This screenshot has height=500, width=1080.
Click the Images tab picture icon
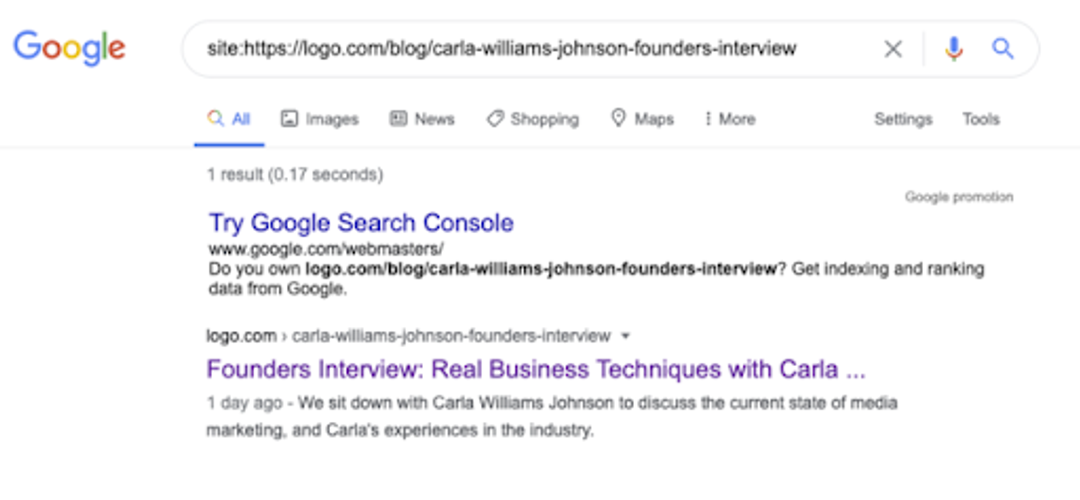pyautogui.click(x=289, y=119)
